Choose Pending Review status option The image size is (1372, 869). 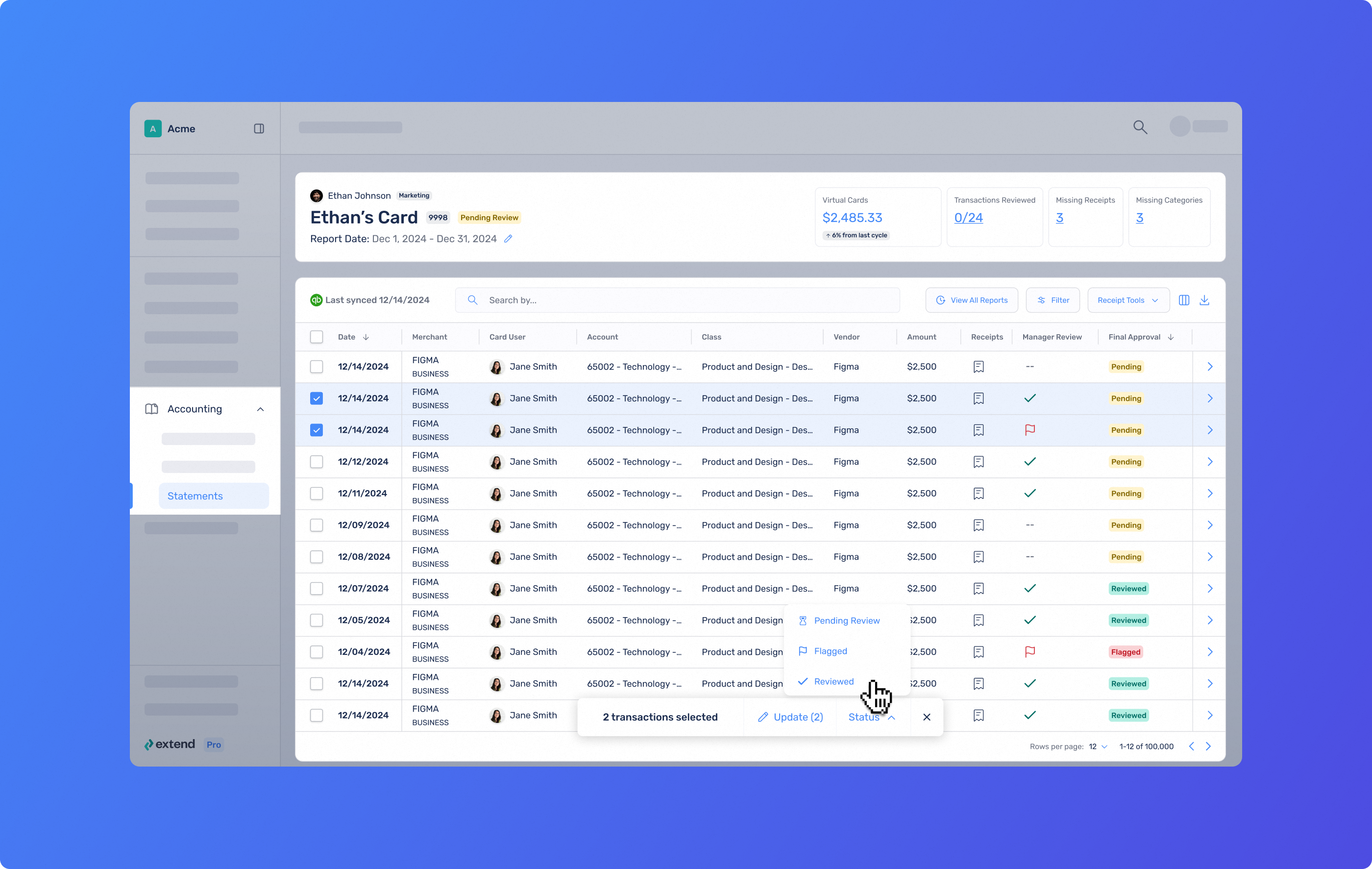[846, 621]
